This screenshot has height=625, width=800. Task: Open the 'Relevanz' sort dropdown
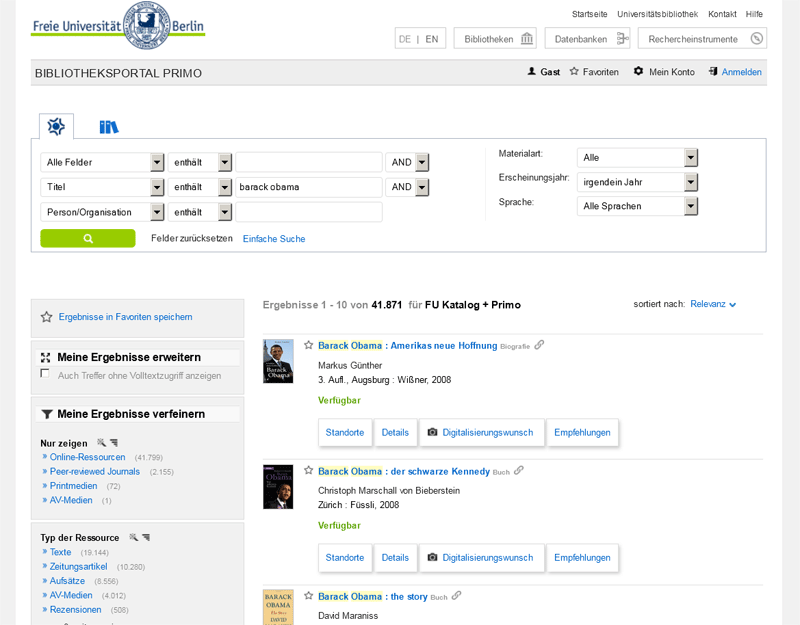pos(713,304)
